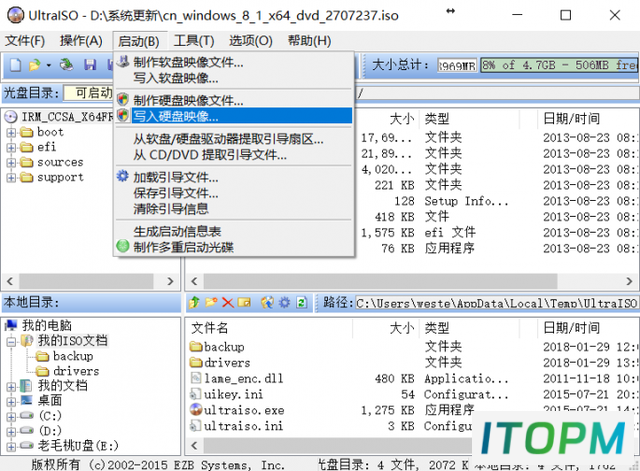Click the 可启动 bootable status field
Viewport: 640px width, 471px height.
pos(89,93)
